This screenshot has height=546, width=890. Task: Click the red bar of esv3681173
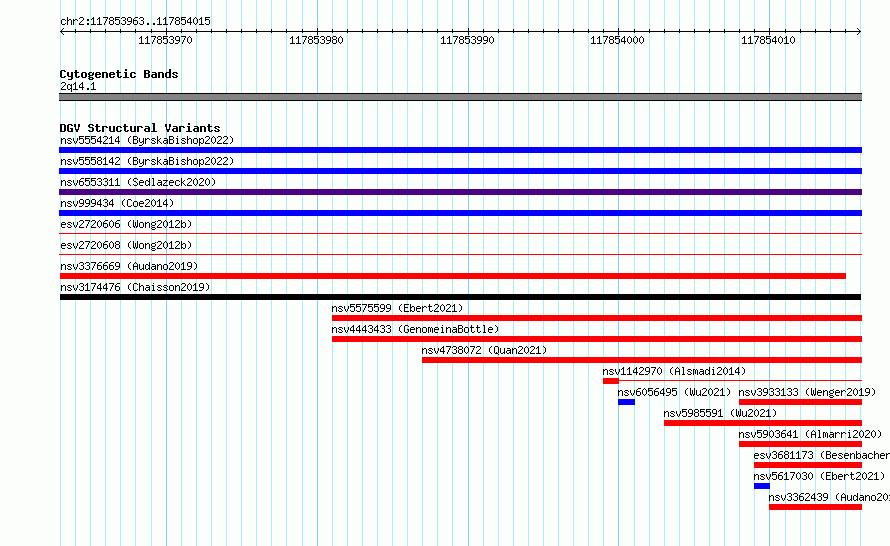coord(808,465)
